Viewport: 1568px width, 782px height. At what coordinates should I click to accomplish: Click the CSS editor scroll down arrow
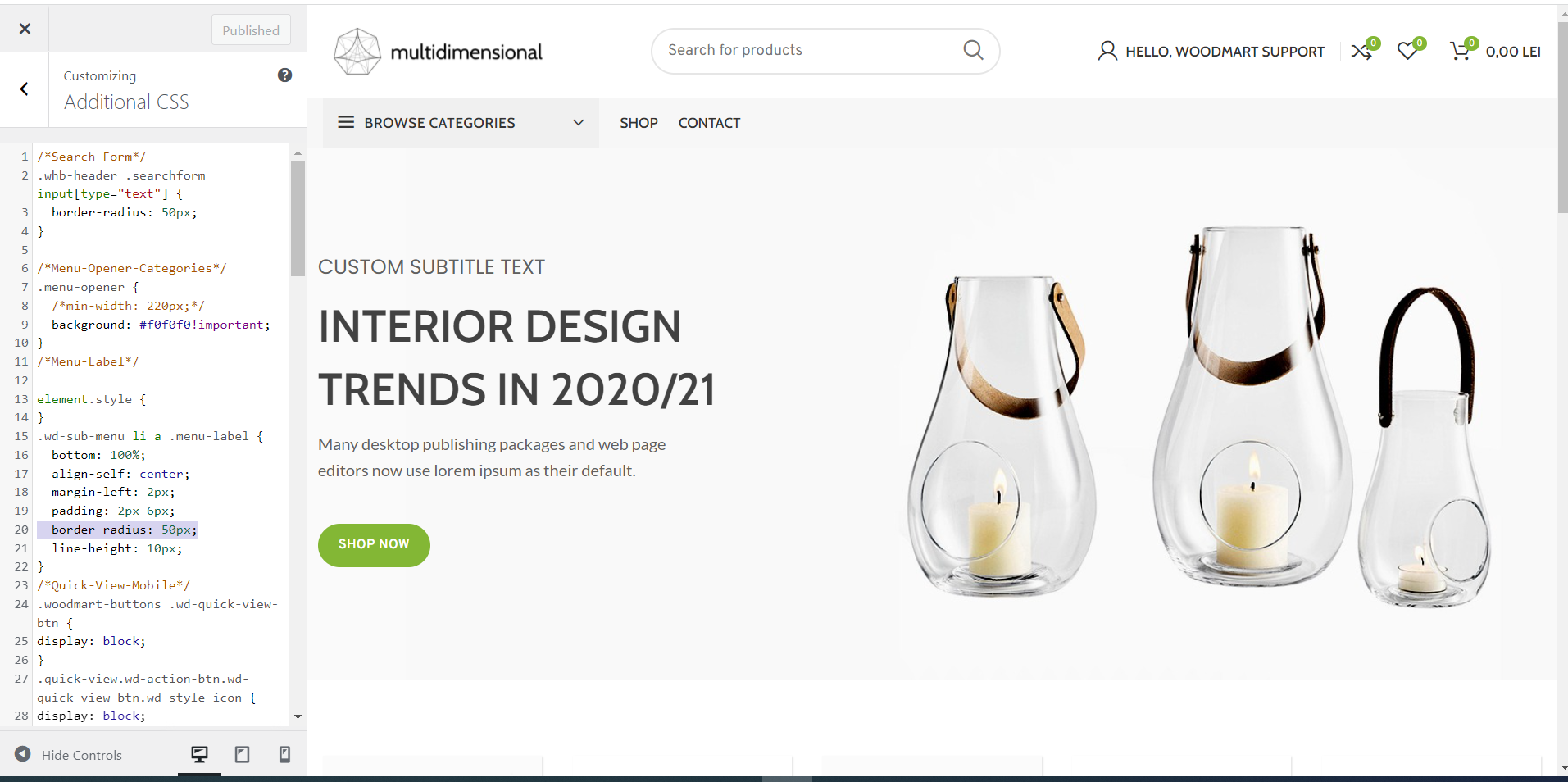tap(298, 716)
